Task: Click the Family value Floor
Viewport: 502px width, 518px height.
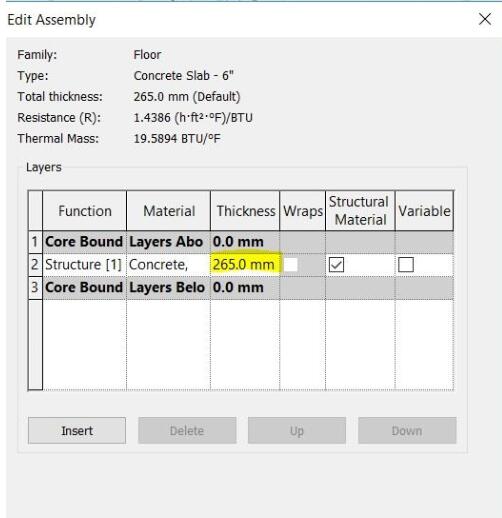Action: [147, 55]
